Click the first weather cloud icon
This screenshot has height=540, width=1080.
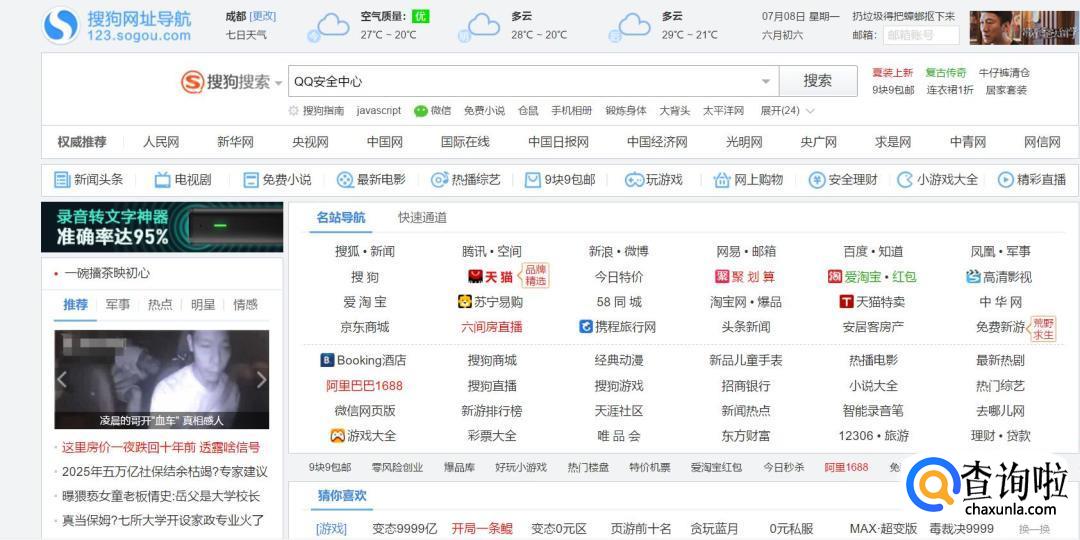tap(329, 27)
